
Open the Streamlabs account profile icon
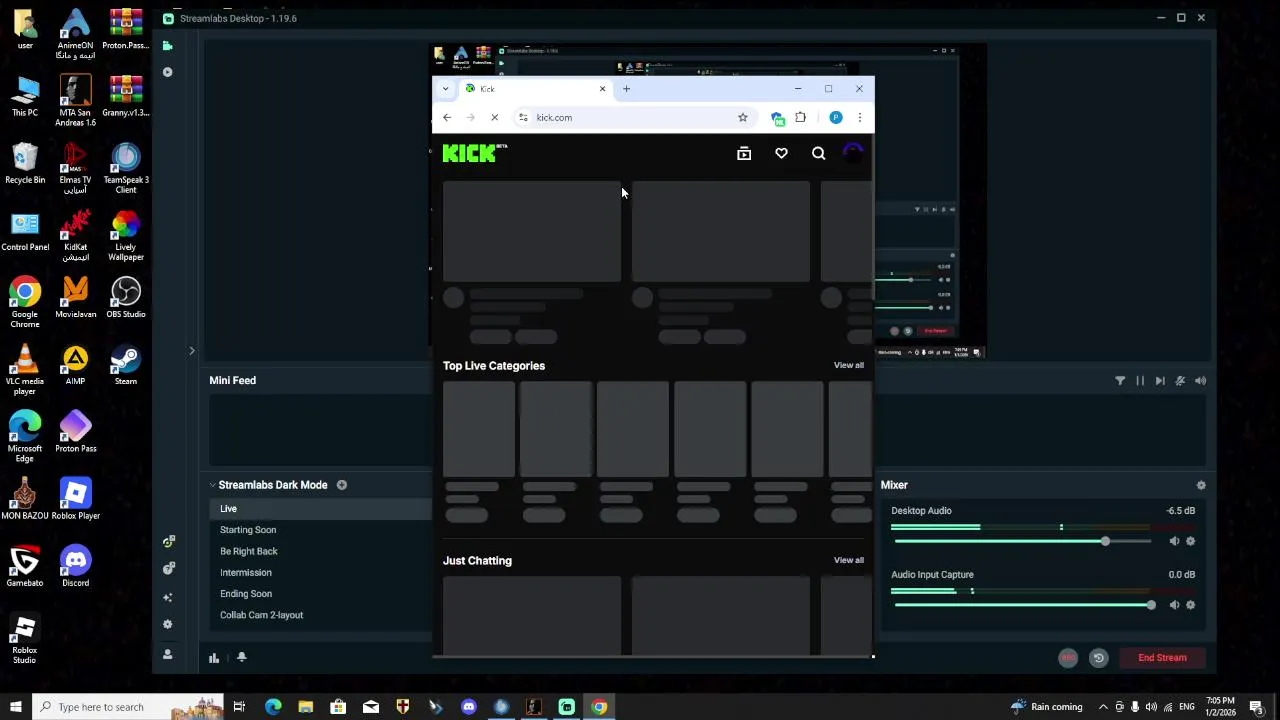coord(167,654)
